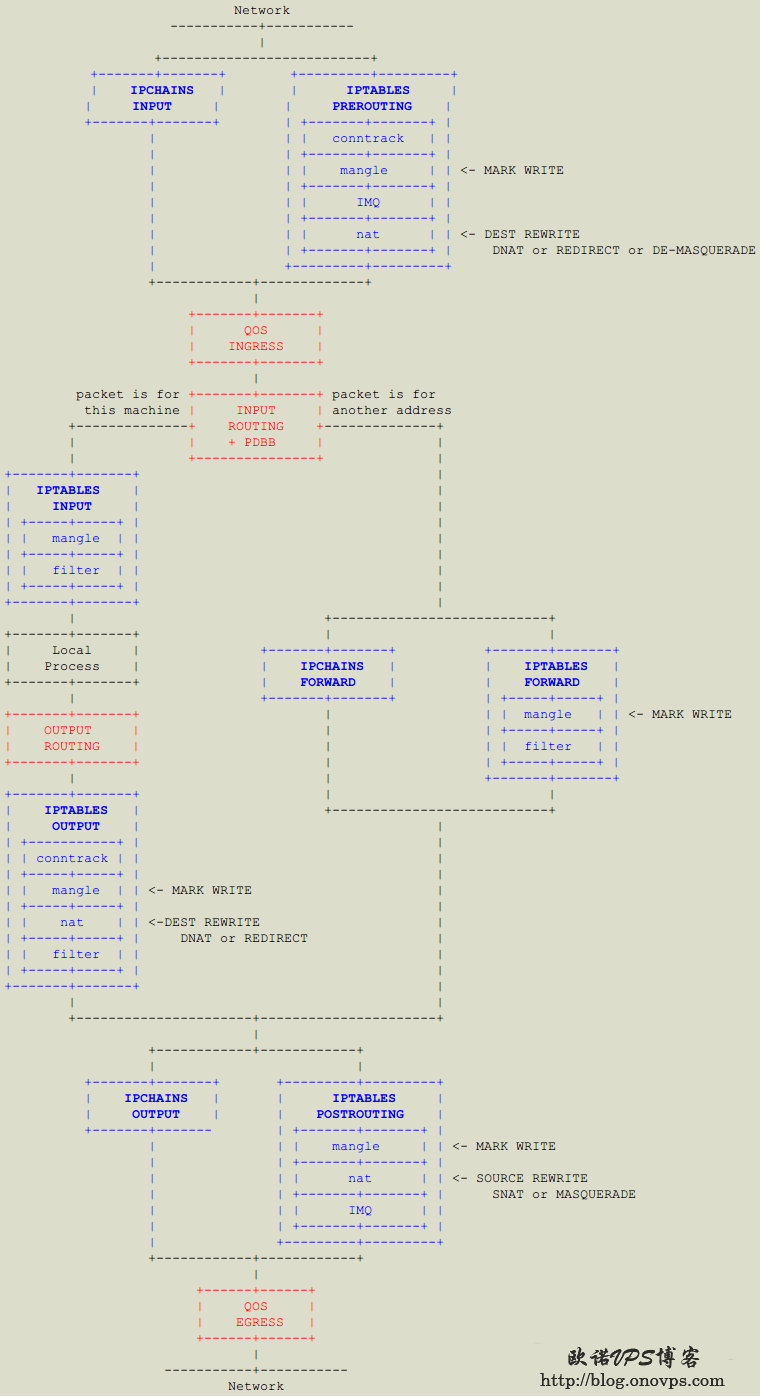Select the IMQ row in PREROUTING
The height and width of the screenshot is (1397, 760).
(368, 202)
